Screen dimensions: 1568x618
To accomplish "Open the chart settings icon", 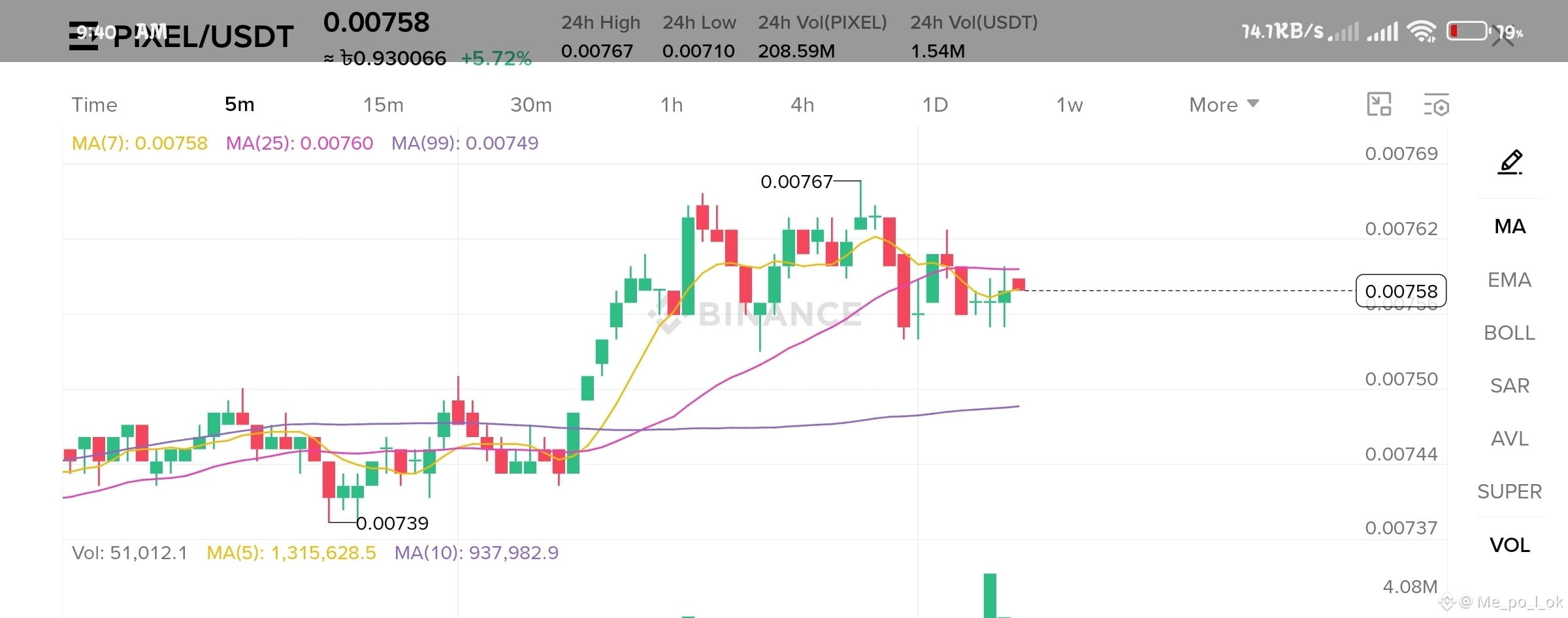I will [x=1436, y=105].
